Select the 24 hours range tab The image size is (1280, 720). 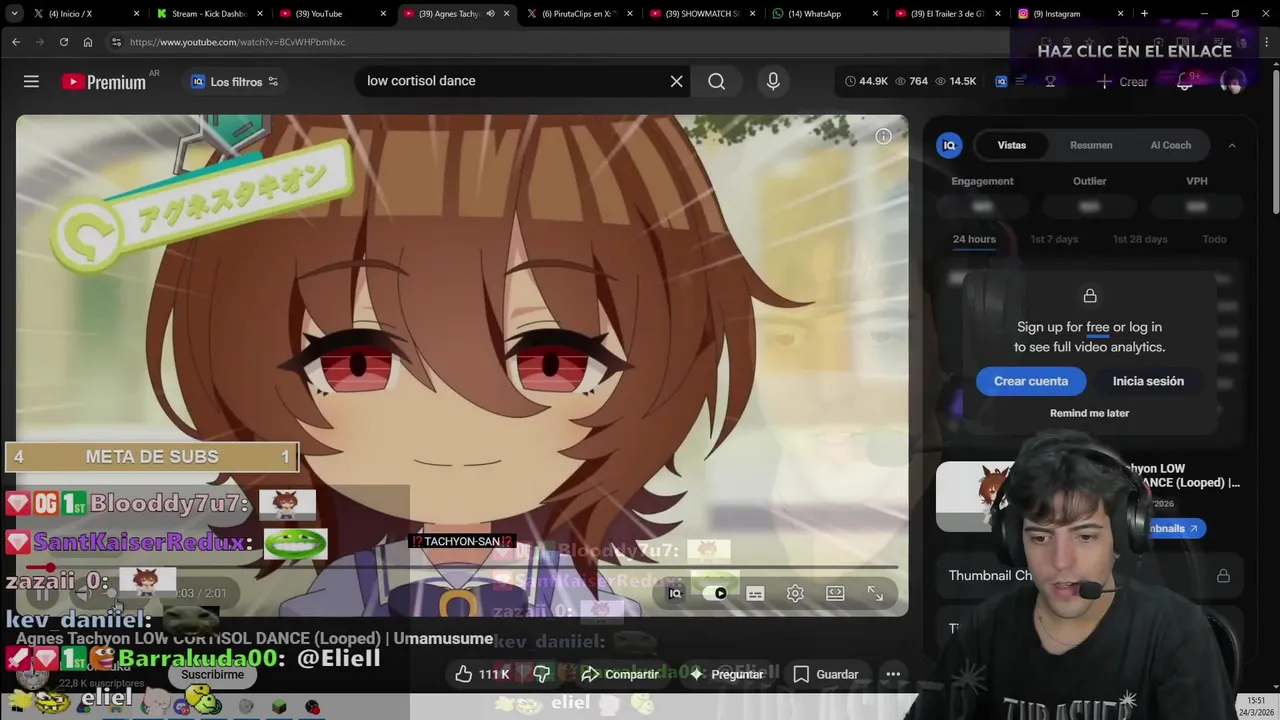point(974,239)
